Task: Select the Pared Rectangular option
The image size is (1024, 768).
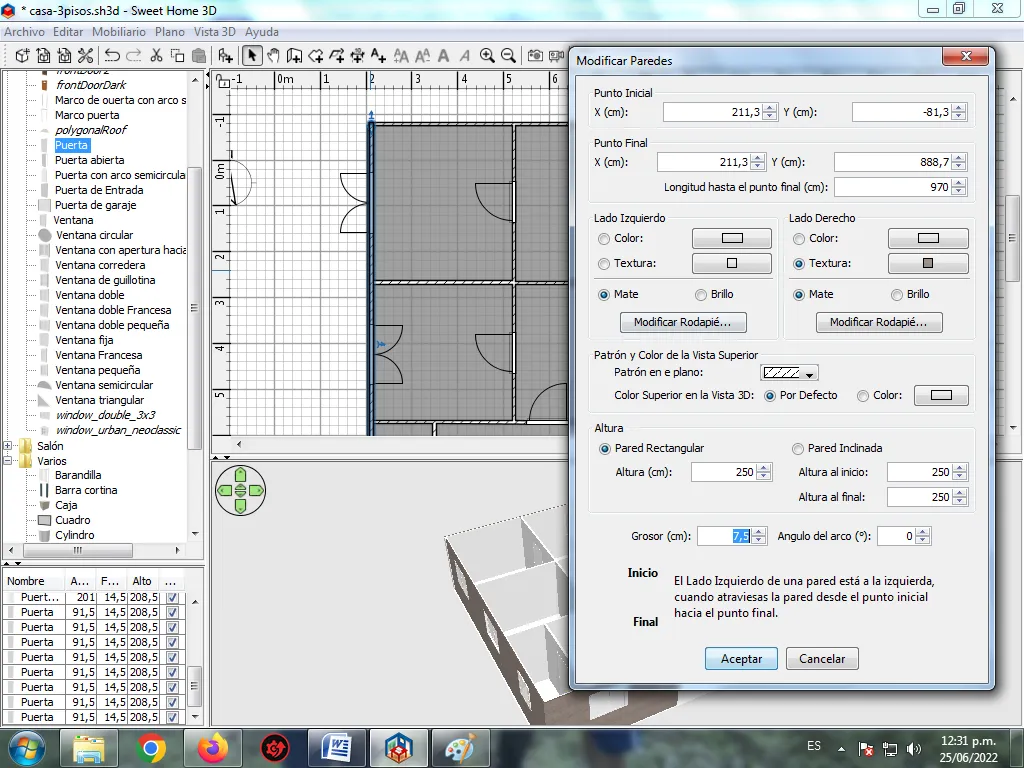Action: click(x=605, y=449)
